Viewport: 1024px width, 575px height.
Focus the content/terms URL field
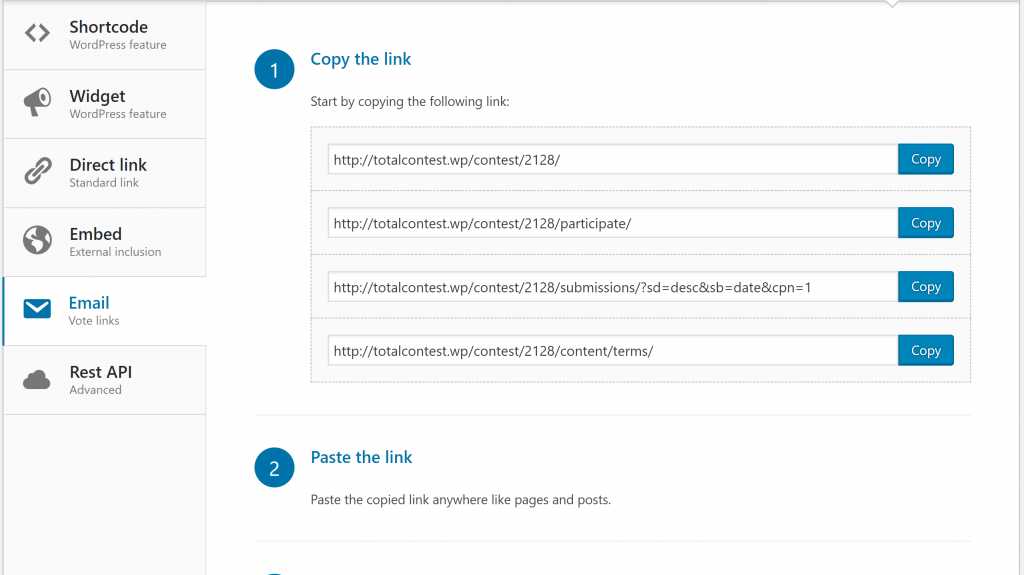click(x=613, y=350)
